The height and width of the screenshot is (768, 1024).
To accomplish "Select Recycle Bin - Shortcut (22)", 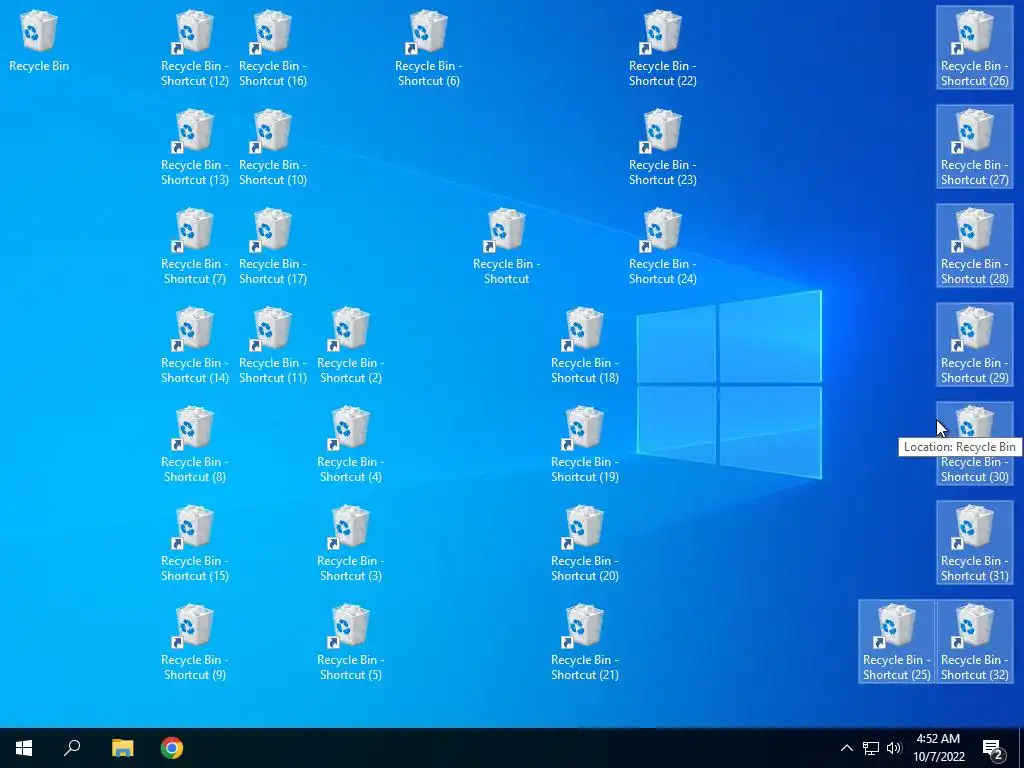I will coord(662,48).
